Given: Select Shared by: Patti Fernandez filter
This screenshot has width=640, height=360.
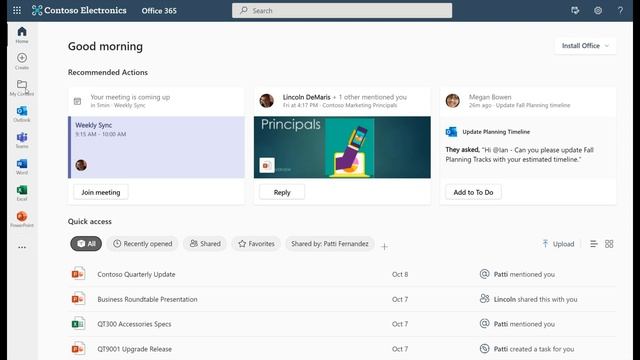Looking at the screenshot, I should click(x=330, y=244).
